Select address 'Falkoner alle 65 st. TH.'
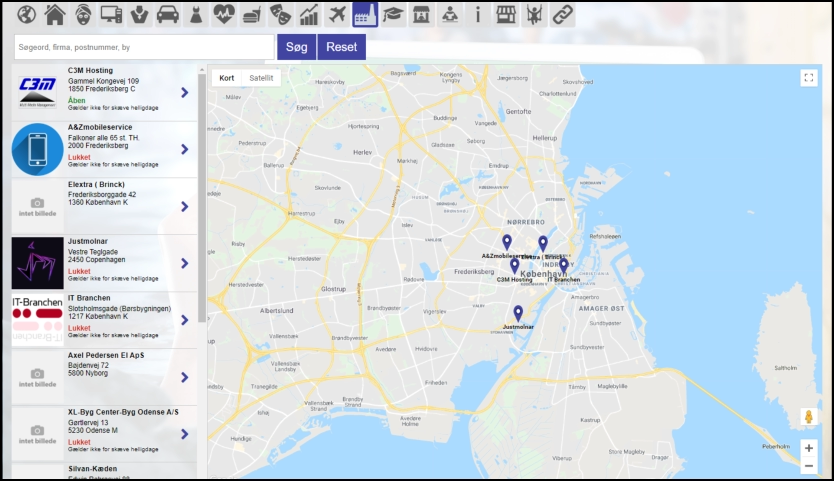This screenshot has height=481, width=834. 104,138
